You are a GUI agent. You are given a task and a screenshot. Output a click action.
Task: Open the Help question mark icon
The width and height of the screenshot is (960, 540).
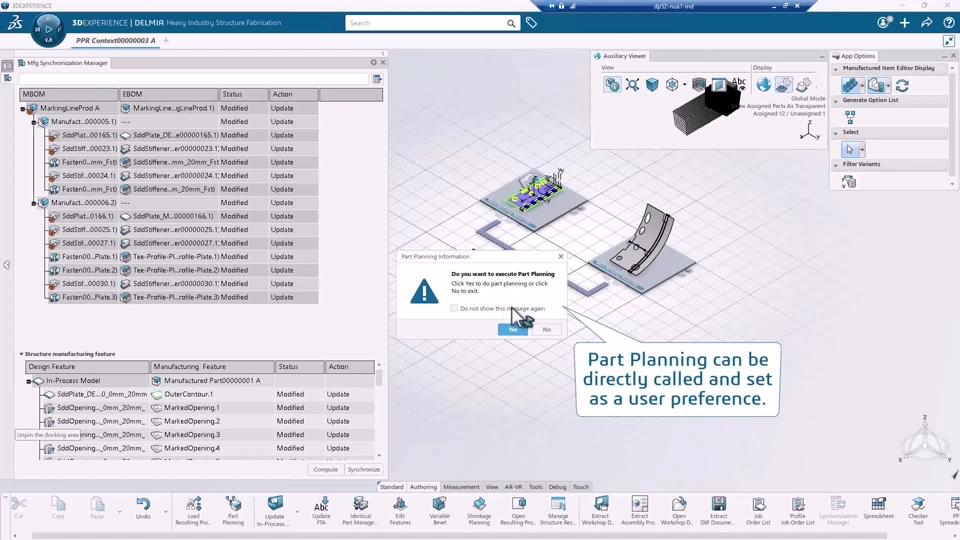coord(948,23)
